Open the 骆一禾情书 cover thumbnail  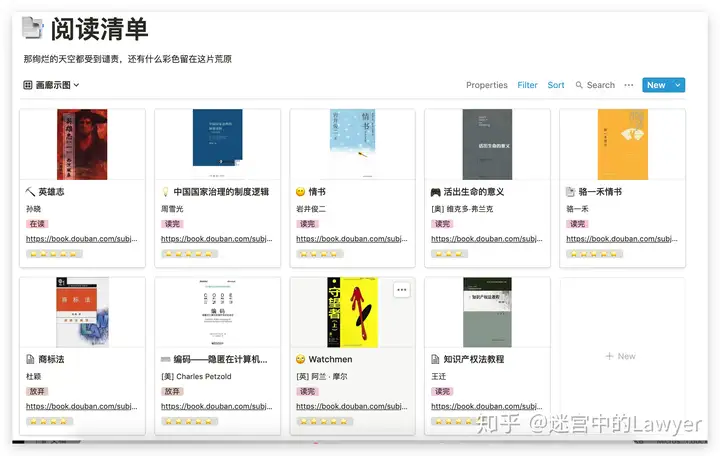[623, 144]
